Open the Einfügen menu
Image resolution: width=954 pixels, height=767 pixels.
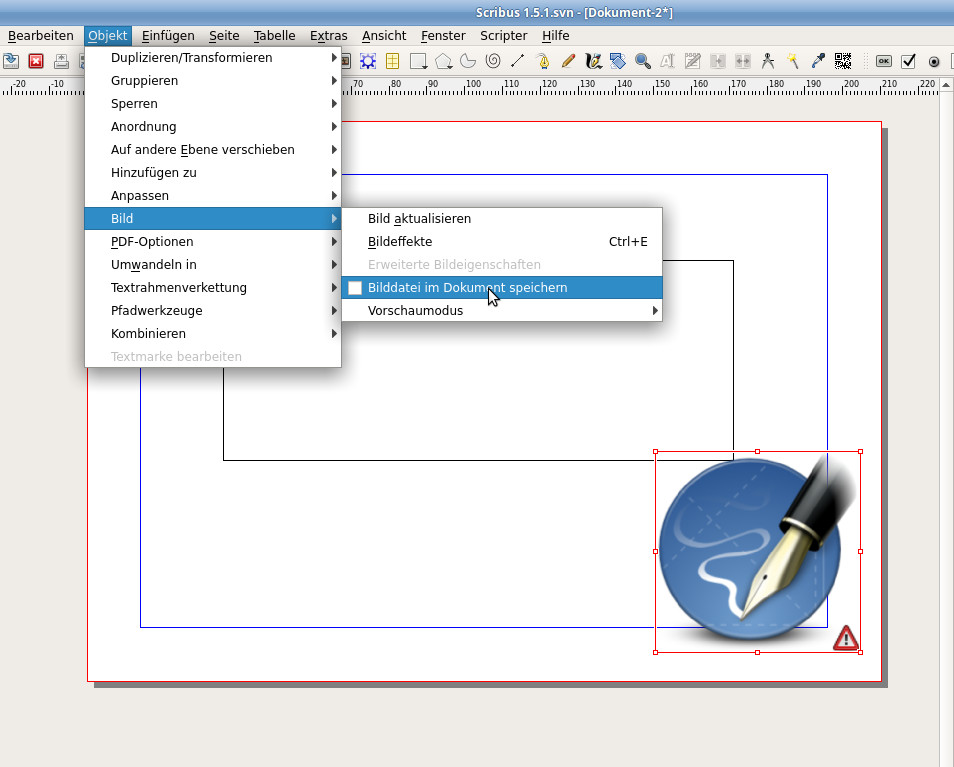pos(168,36)
